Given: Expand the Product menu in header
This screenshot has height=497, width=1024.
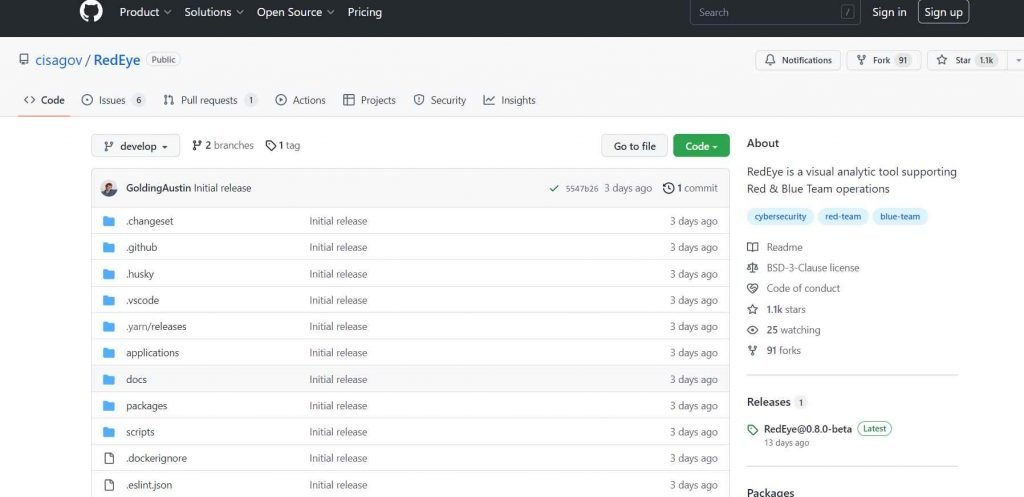Looking at the screenshot, I should click(145, 12).
